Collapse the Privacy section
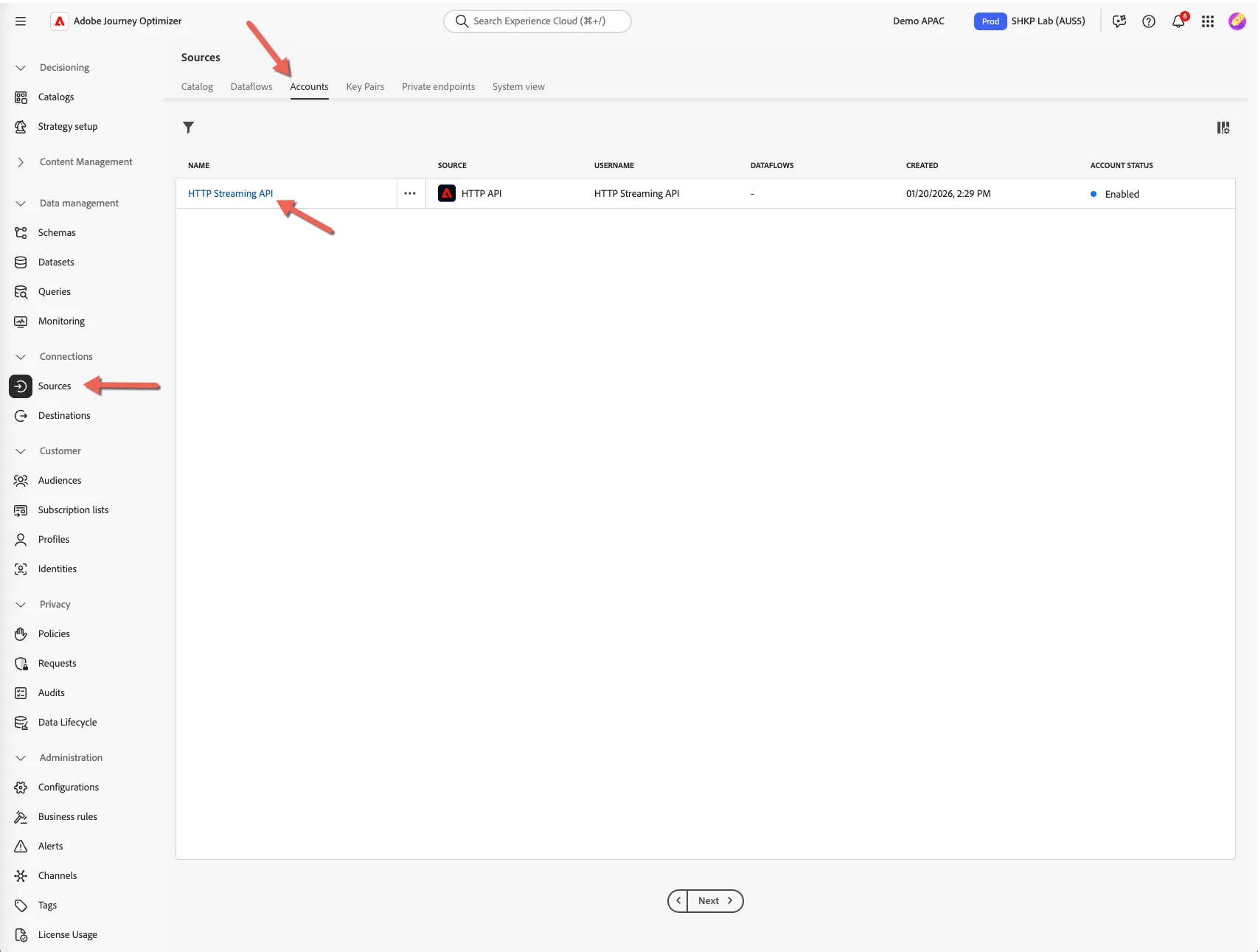1258x952 pixels. click(x=21, y=604)
